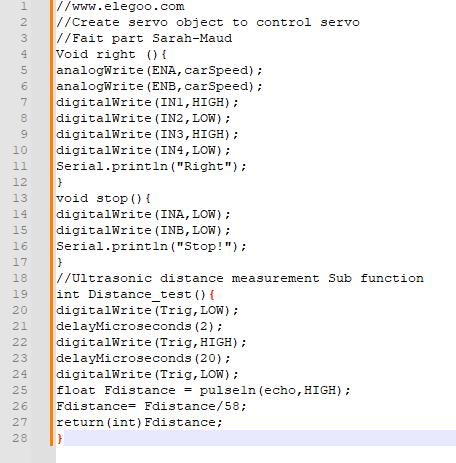
Task: Click the "Right" string in Serial.println
Action: point(204,166)
